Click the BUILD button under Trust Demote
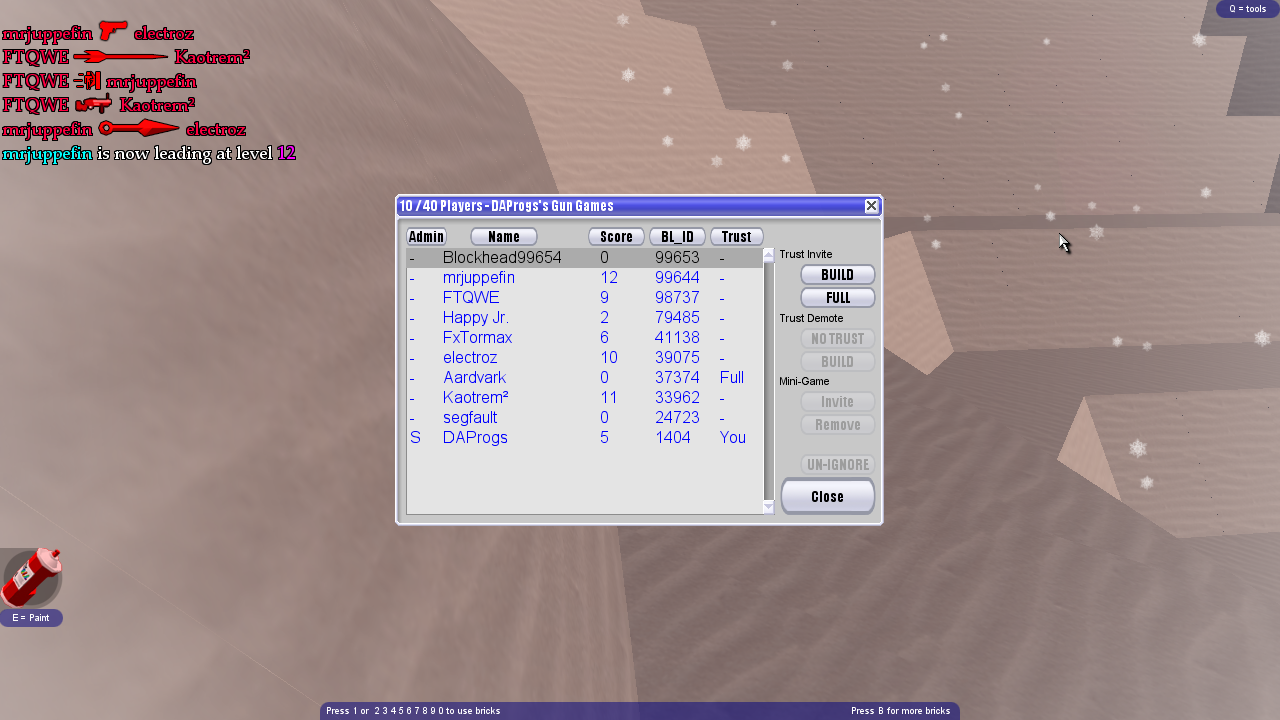 pos(838,362)
